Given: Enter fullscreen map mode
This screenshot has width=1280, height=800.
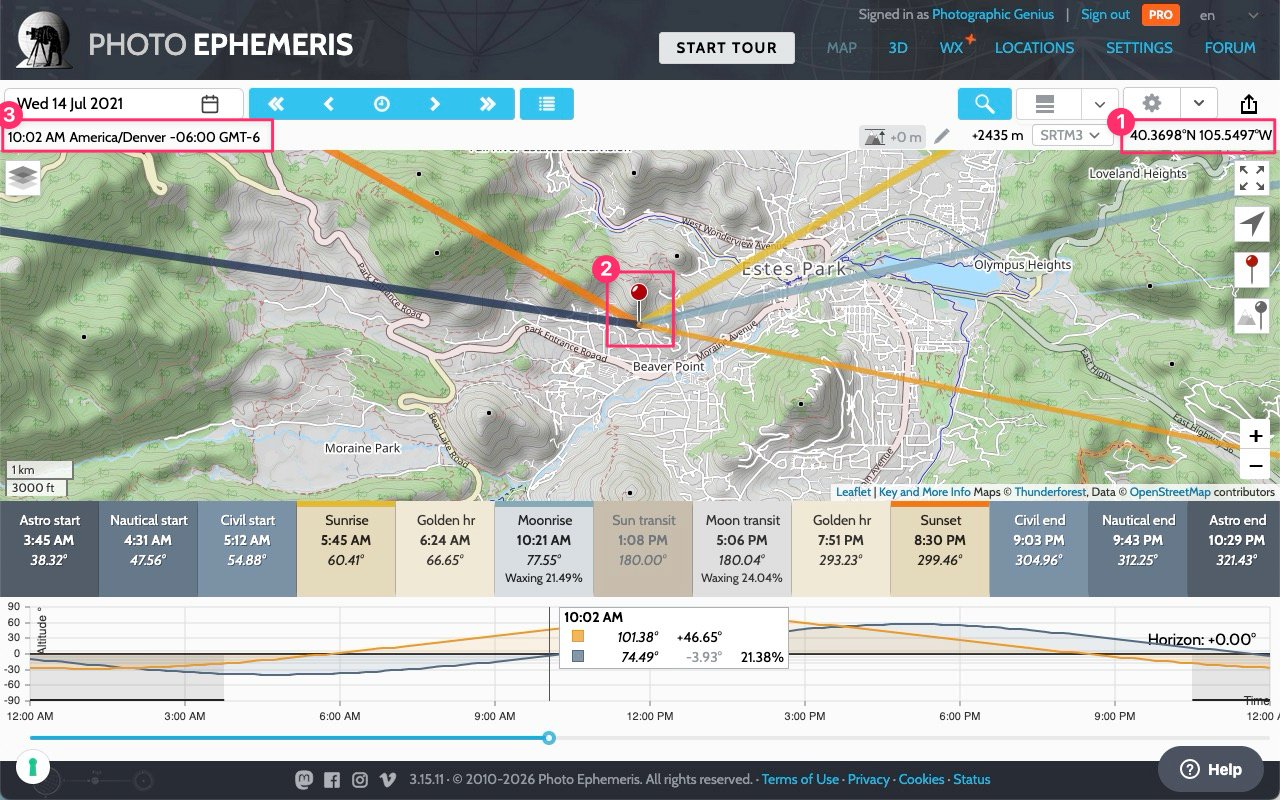Looking at the screenshot, I should (1252, 179).
